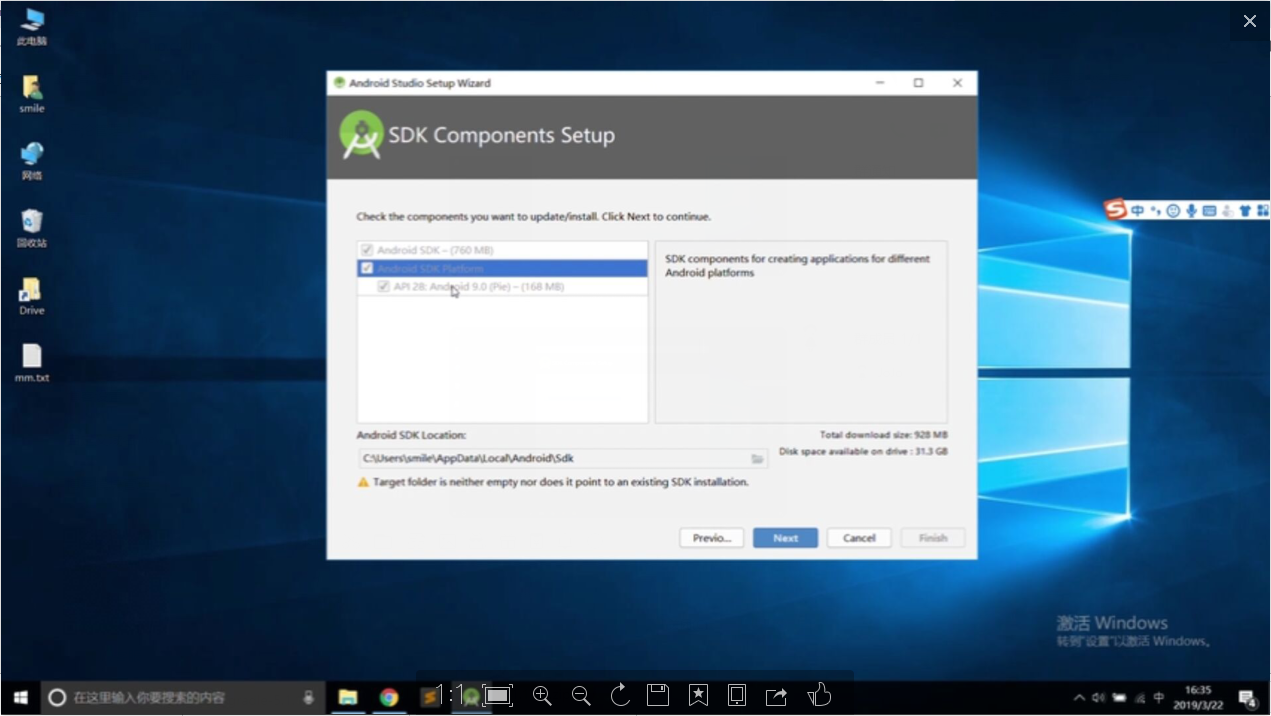
Task: Click the Sogou S logo on the IME bar
Action: tap(1116, 209)
